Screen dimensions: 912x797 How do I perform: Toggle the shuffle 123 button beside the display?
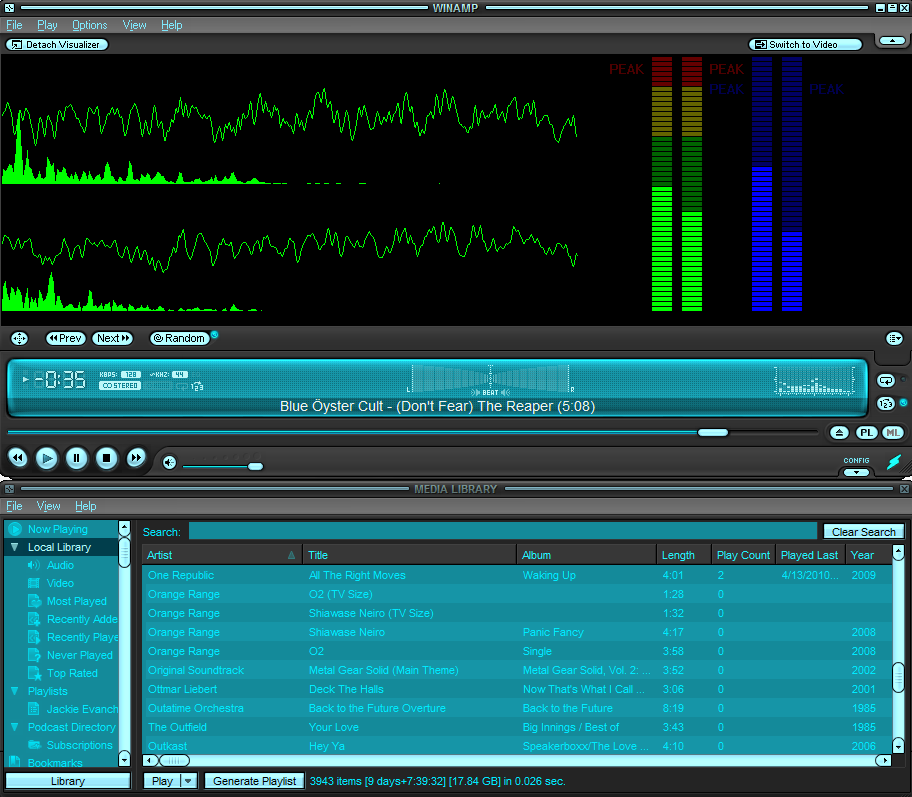(886, 403)
